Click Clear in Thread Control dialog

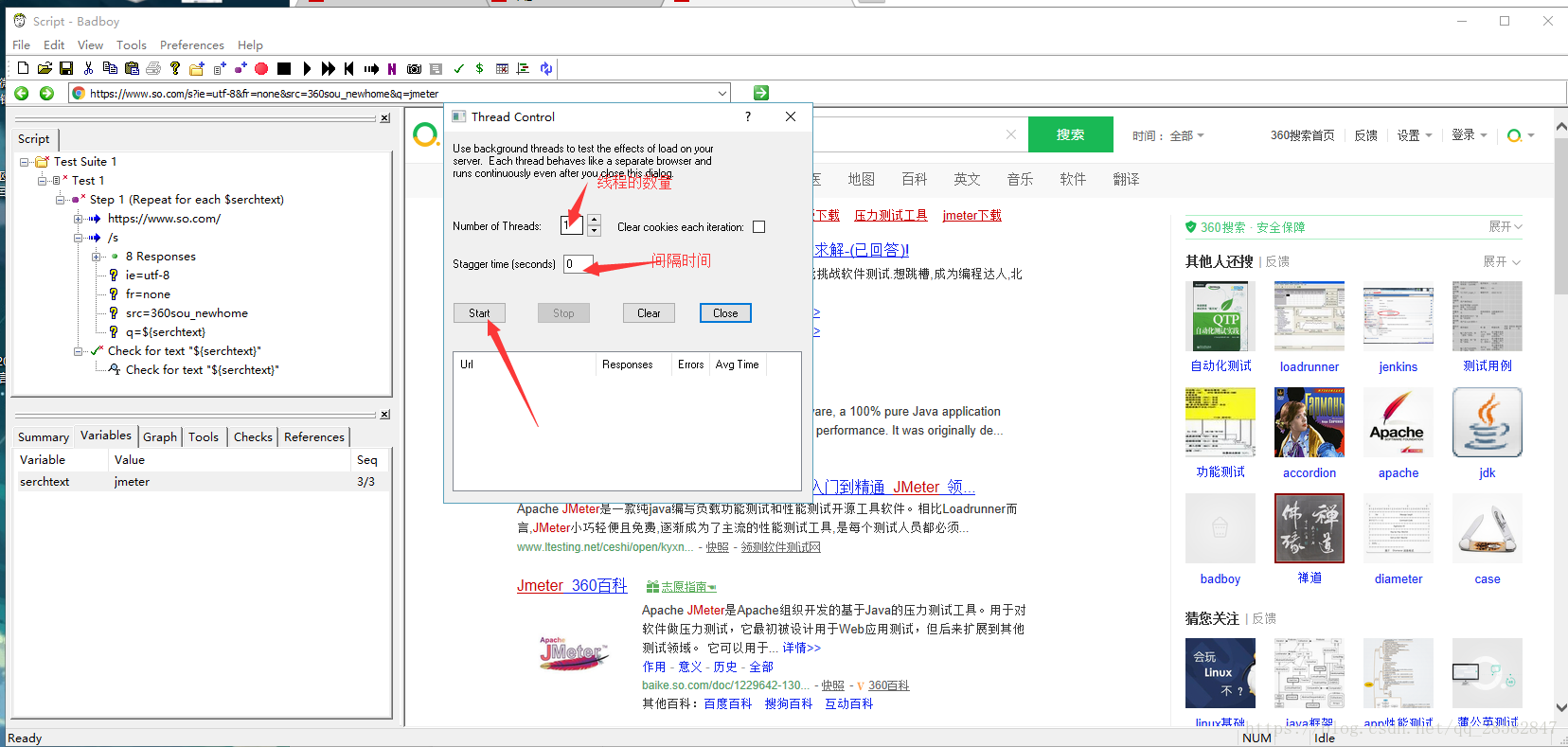(649, 313)
